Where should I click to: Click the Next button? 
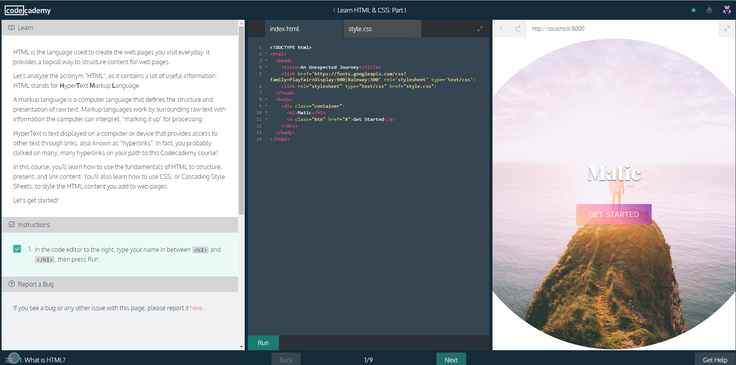(x=451, y=359)
